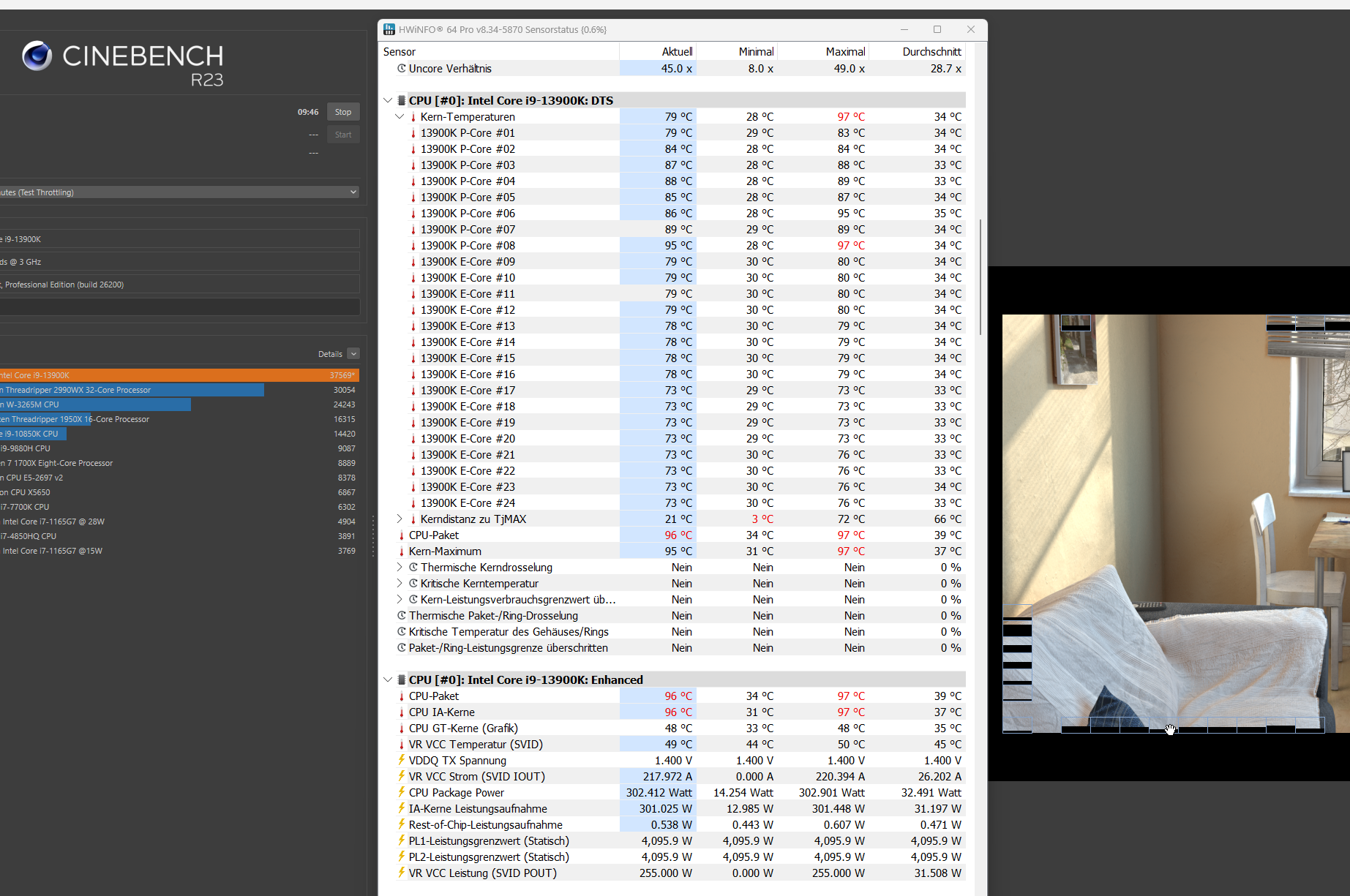The width and height of the screenshot is (1350, 896).
Task: Select the Threadripper 1950X 16-Core ranking row
Action: (x=179, y=419)
